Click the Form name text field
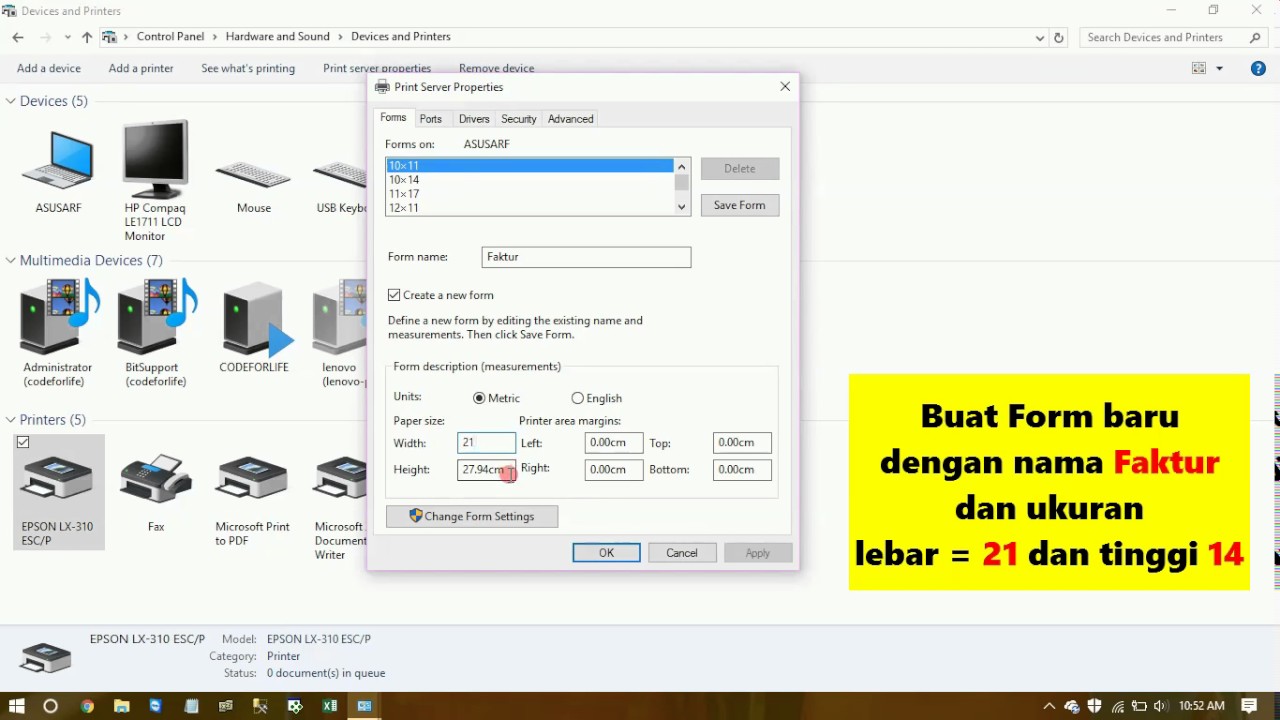 [x=586, y=257]
